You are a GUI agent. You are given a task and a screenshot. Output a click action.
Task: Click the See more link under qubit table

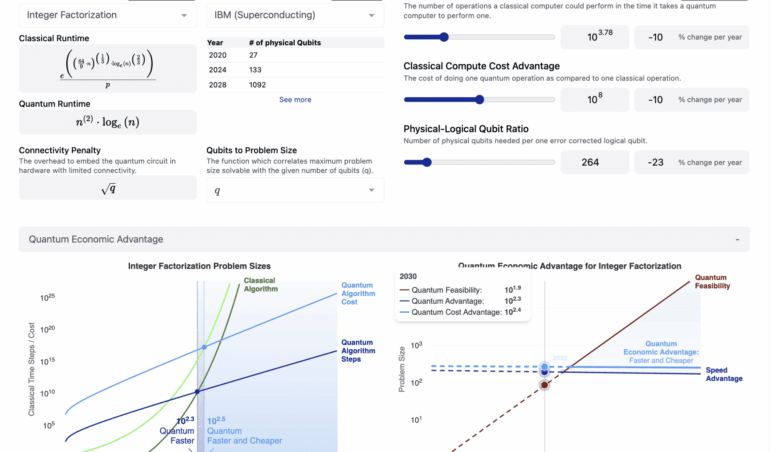tap(295, 100)
